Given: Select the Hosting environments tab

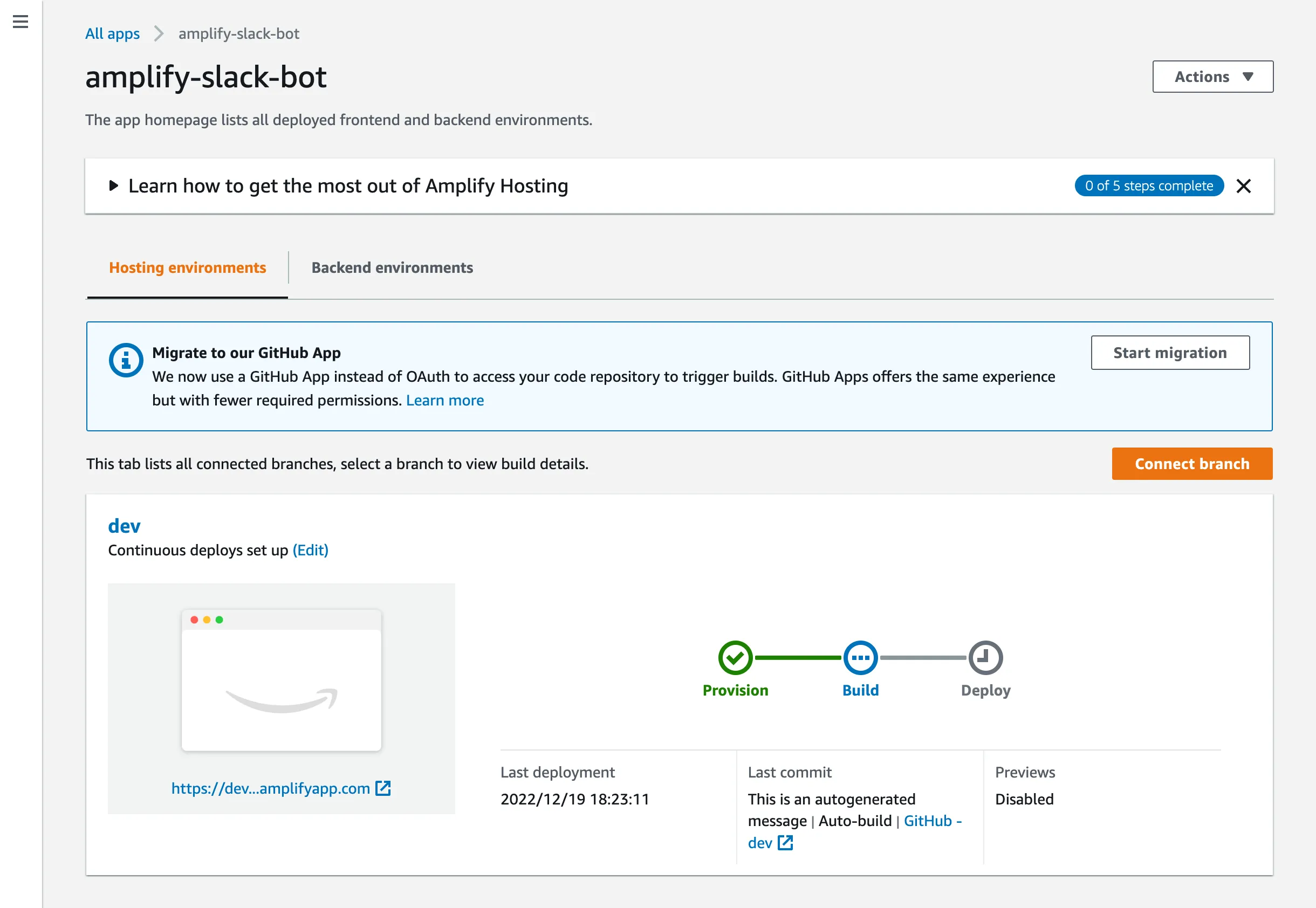Looking at the screenshot, I should click(187, 267).
